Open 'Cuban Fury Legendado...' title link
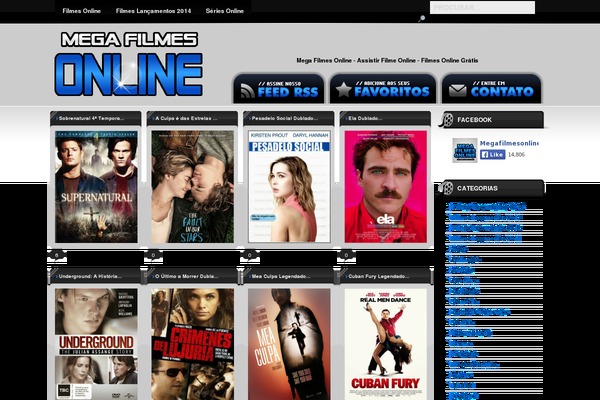 (378, 276)
